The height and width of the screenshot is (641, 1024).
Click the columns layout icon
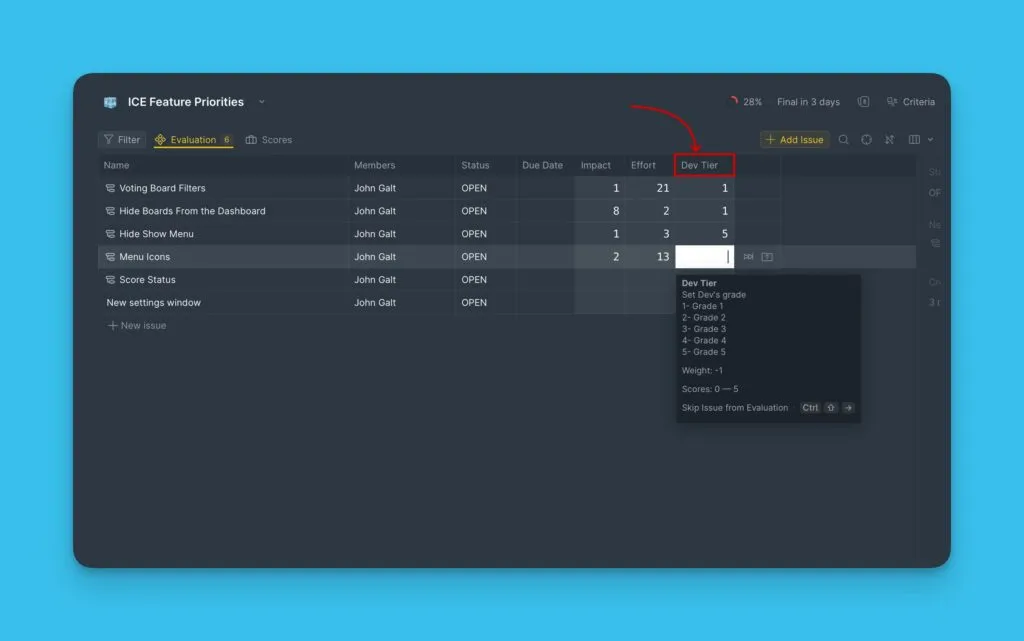point(913,140)
